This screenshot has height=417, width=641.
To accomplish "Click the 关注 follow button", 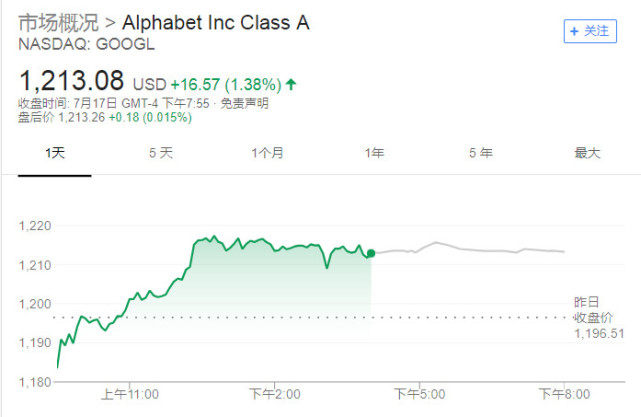I will coord(590,31).
